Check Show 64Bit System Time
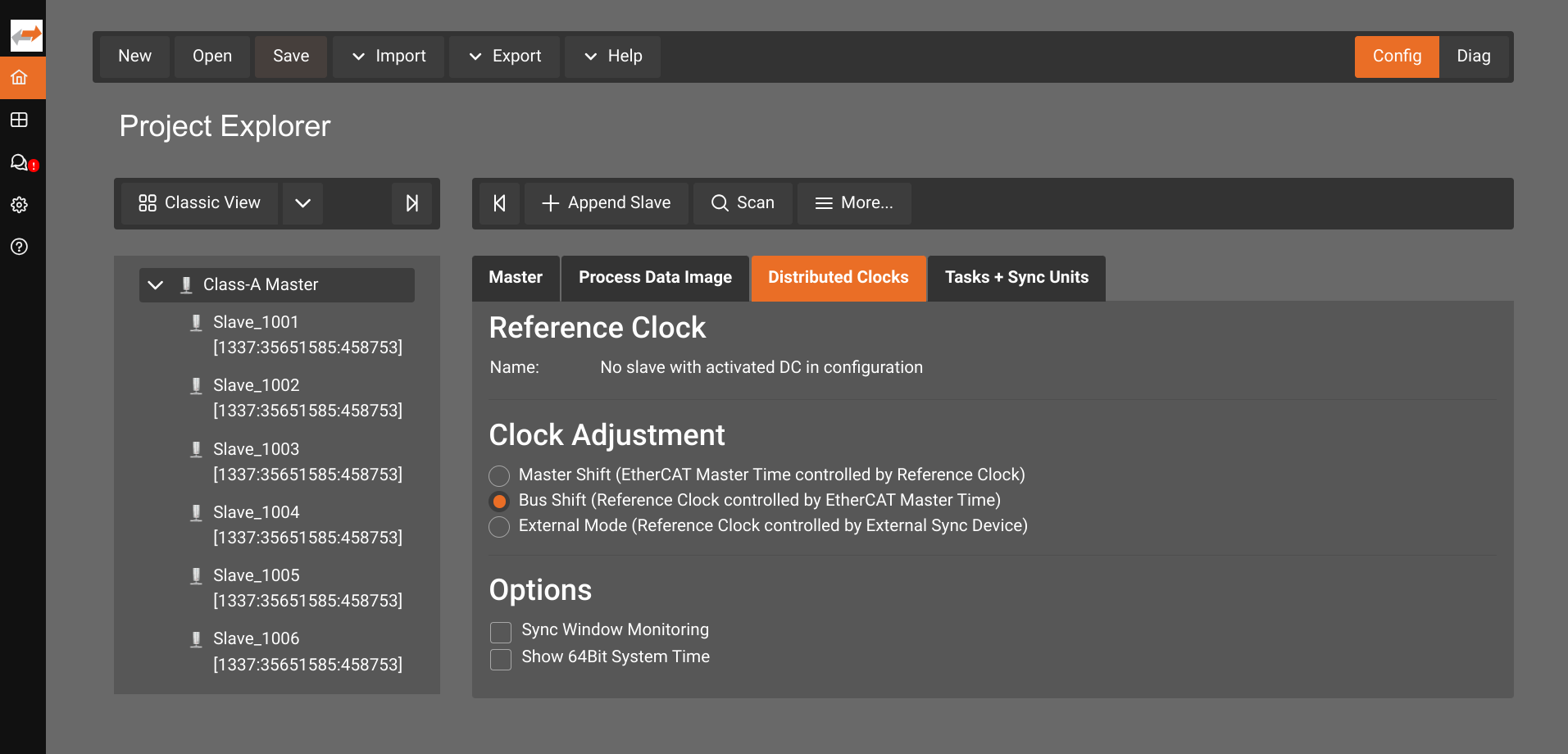The height and width of the screenshot is (754, 1568). (x=501, y=659)
